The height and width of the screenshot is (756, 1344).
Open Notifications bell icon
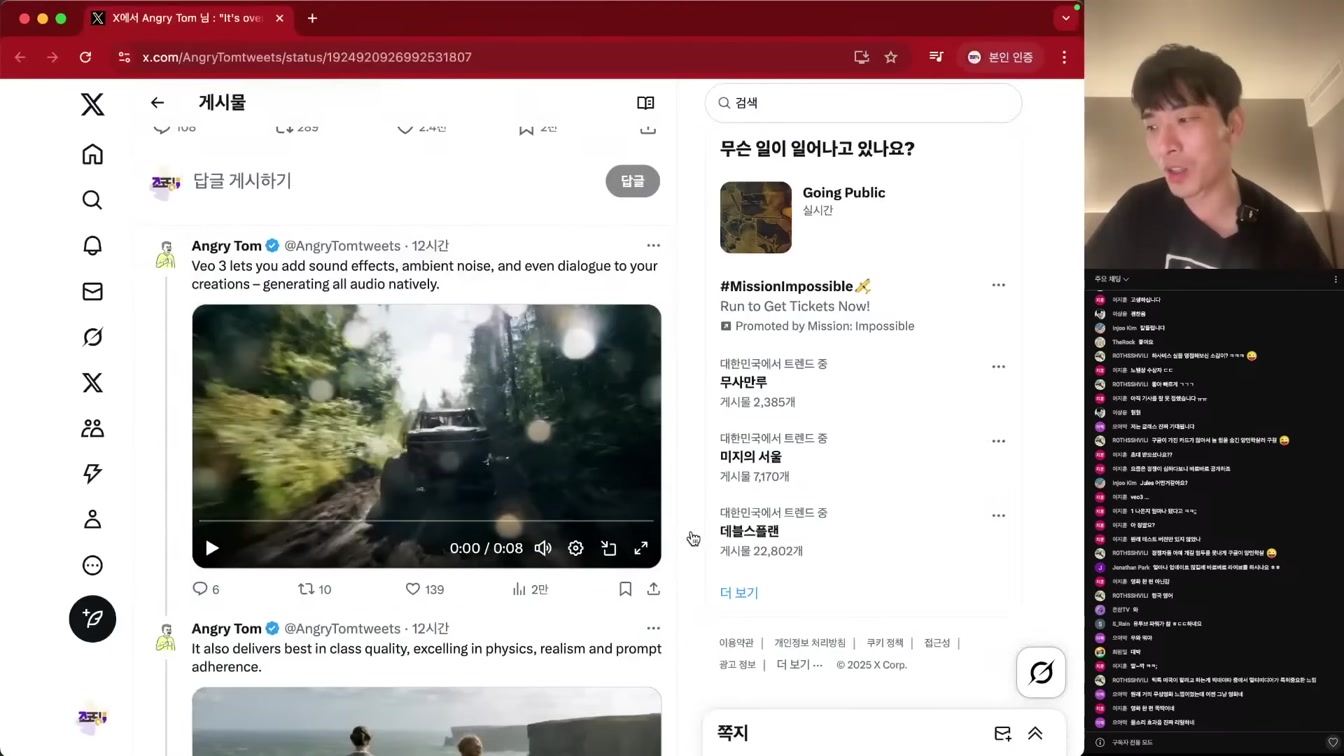click(92, 246)
